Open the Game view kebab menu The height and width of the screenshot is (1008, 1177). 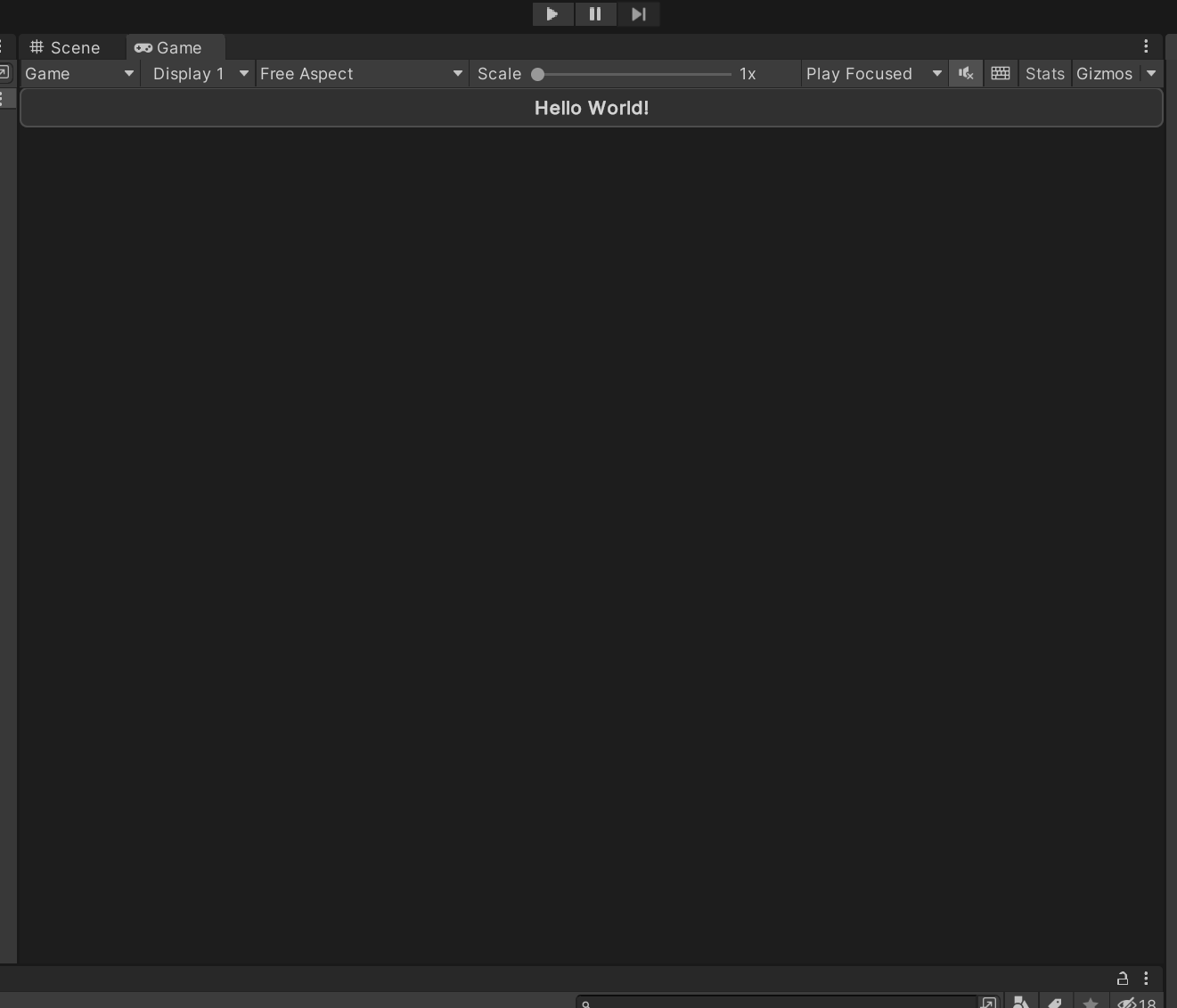(x=1146, y=46)
